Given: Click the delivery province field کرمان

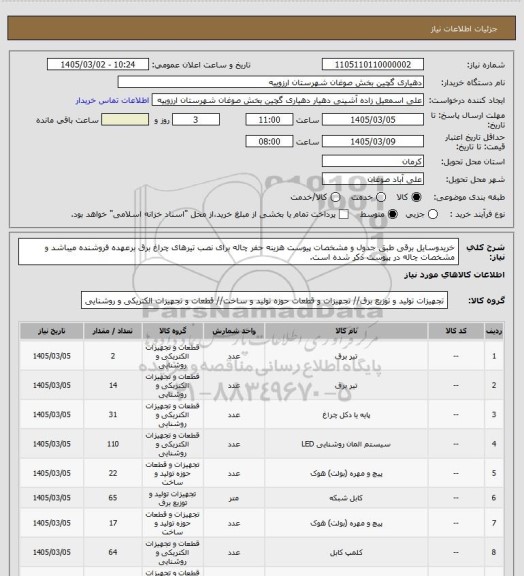Looking at the screenshot, I should [373, 161].
